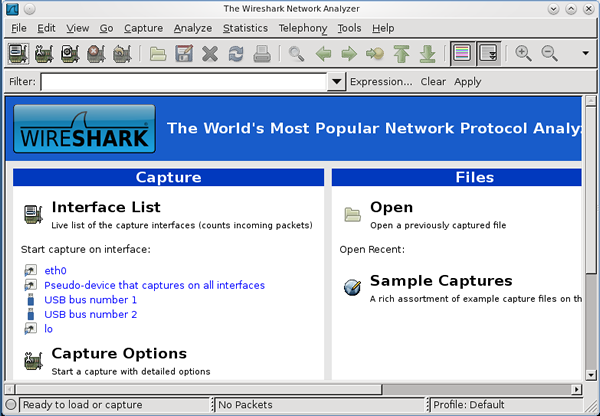Click the icon beside eth0
600x416 pixels.
coord(31,271)
